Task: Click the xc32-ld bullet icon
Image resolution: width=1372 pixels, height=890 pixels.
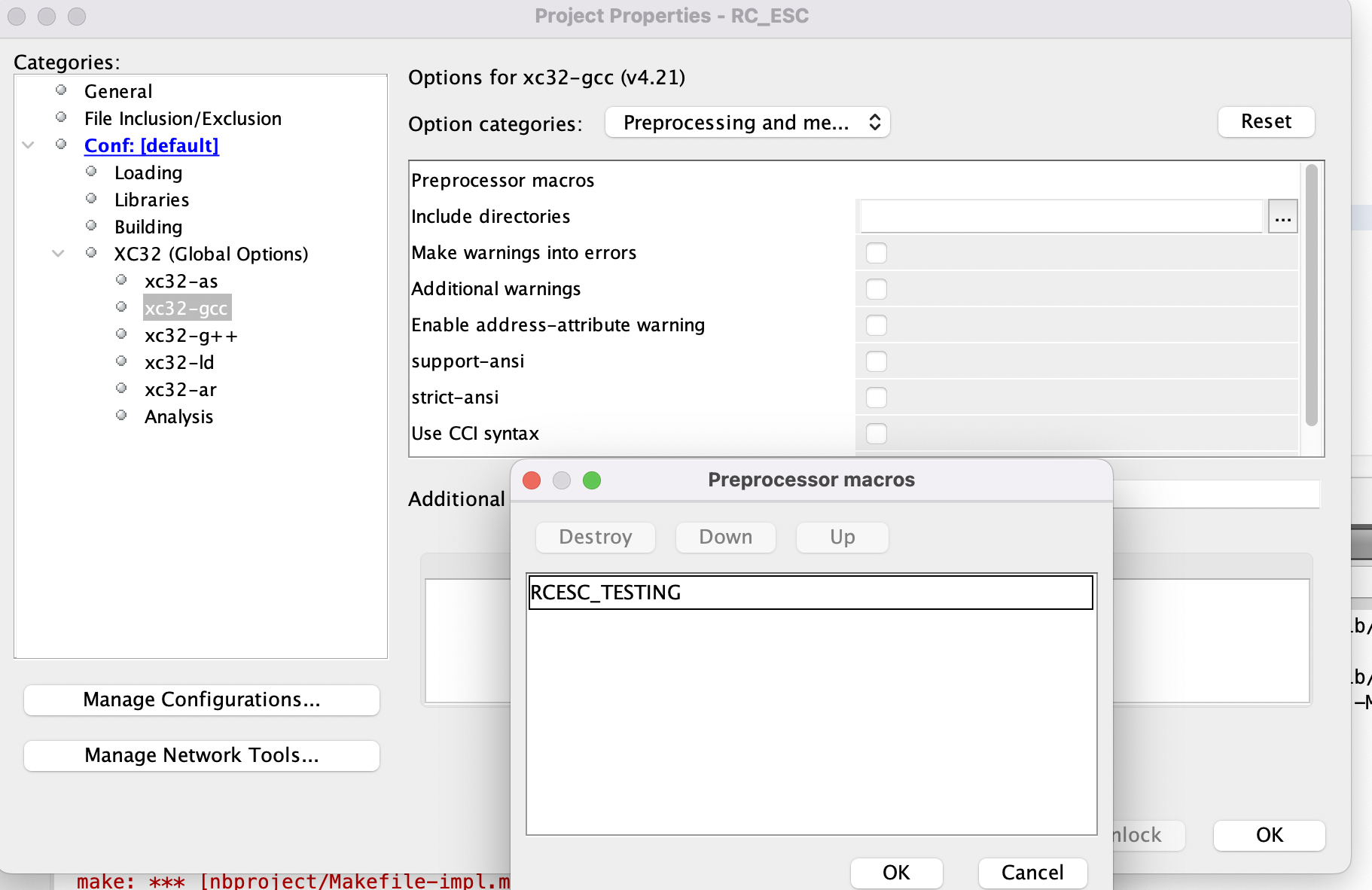Action: pyautogui.click(x=121, y=361)
